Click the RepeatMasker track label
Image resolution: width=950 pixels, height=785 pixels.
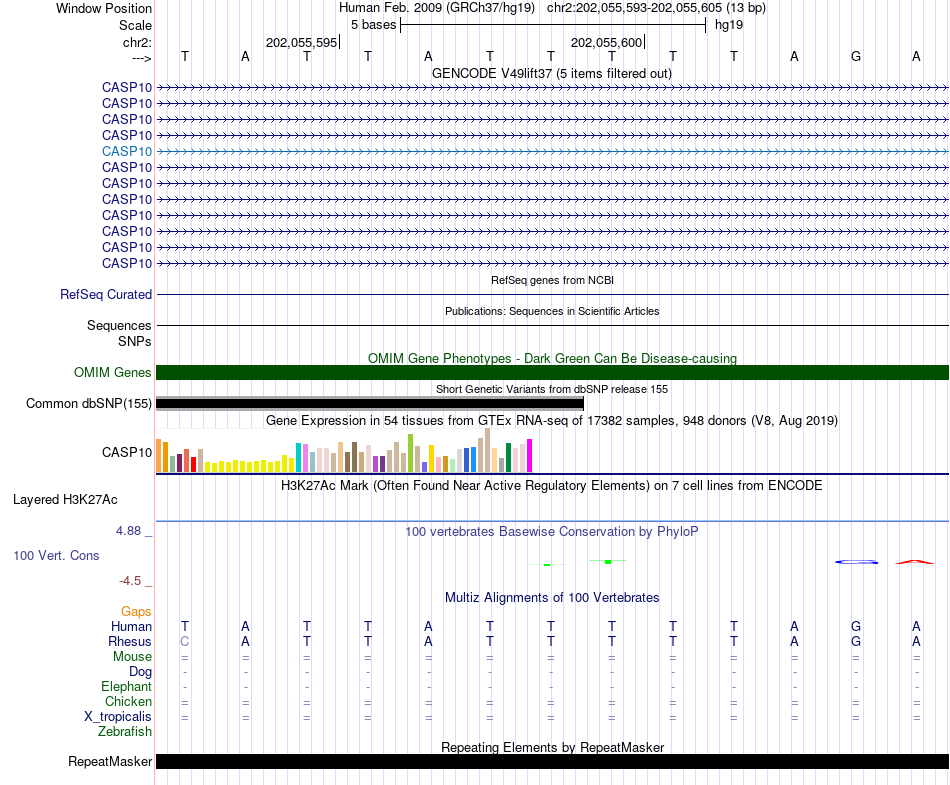point(110,762)
